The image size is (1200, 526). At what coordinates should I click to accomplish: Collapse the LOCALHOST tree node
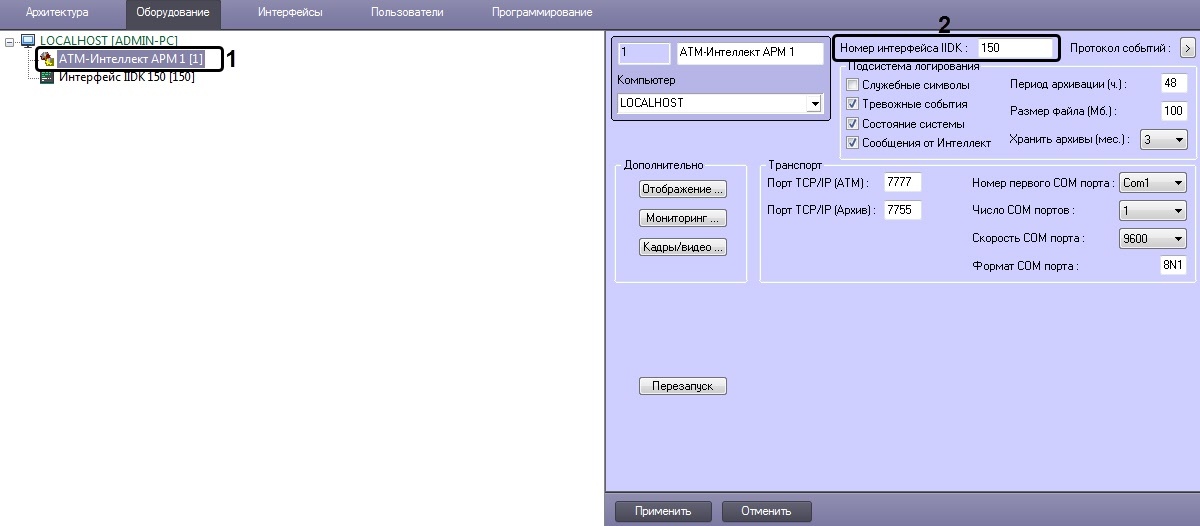10,41
